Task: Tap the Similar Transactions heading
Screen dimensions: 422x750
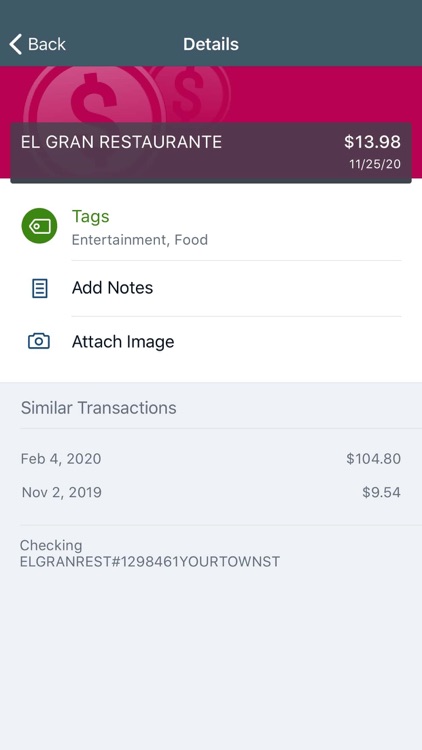Action: coord(99,408)
